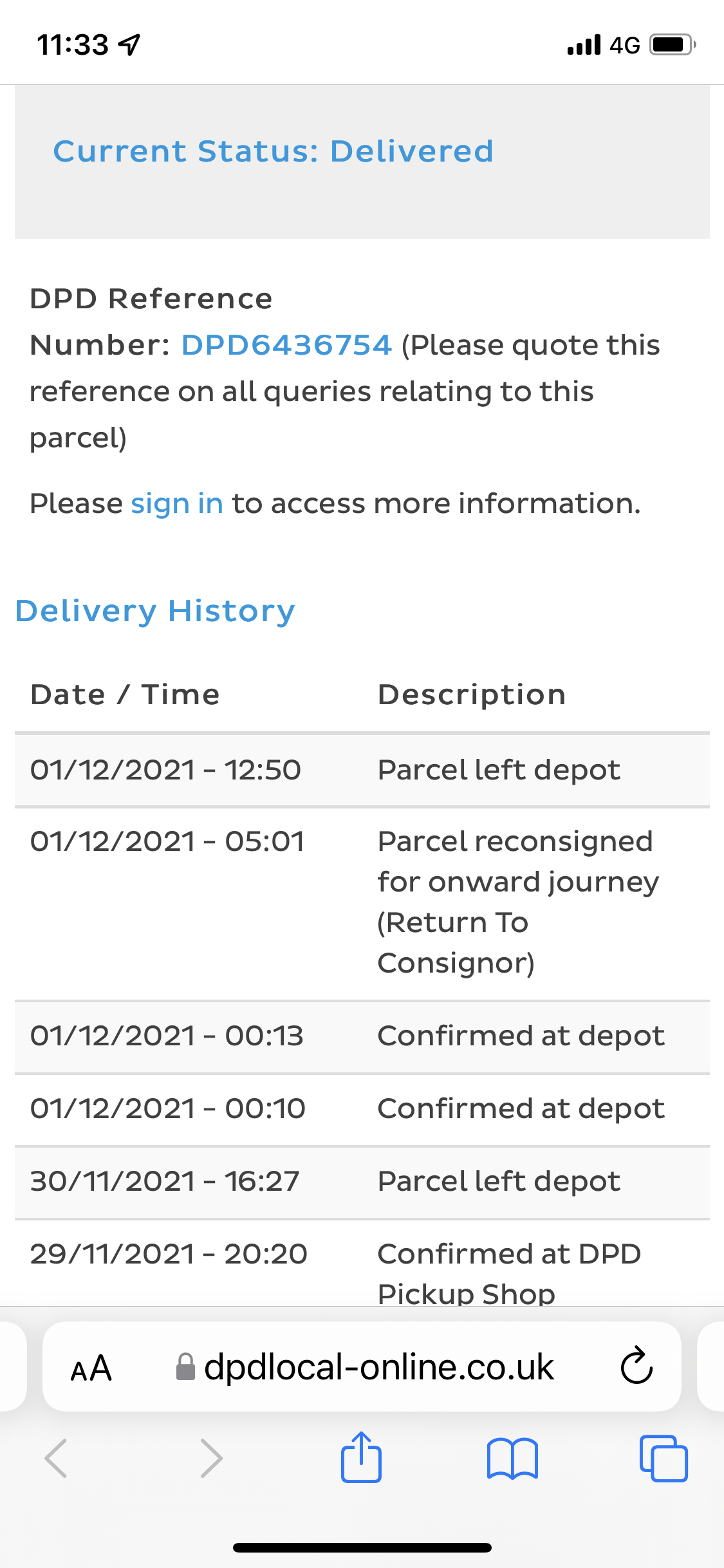Tap the forward navigation arrow

tap(211, 1459)
